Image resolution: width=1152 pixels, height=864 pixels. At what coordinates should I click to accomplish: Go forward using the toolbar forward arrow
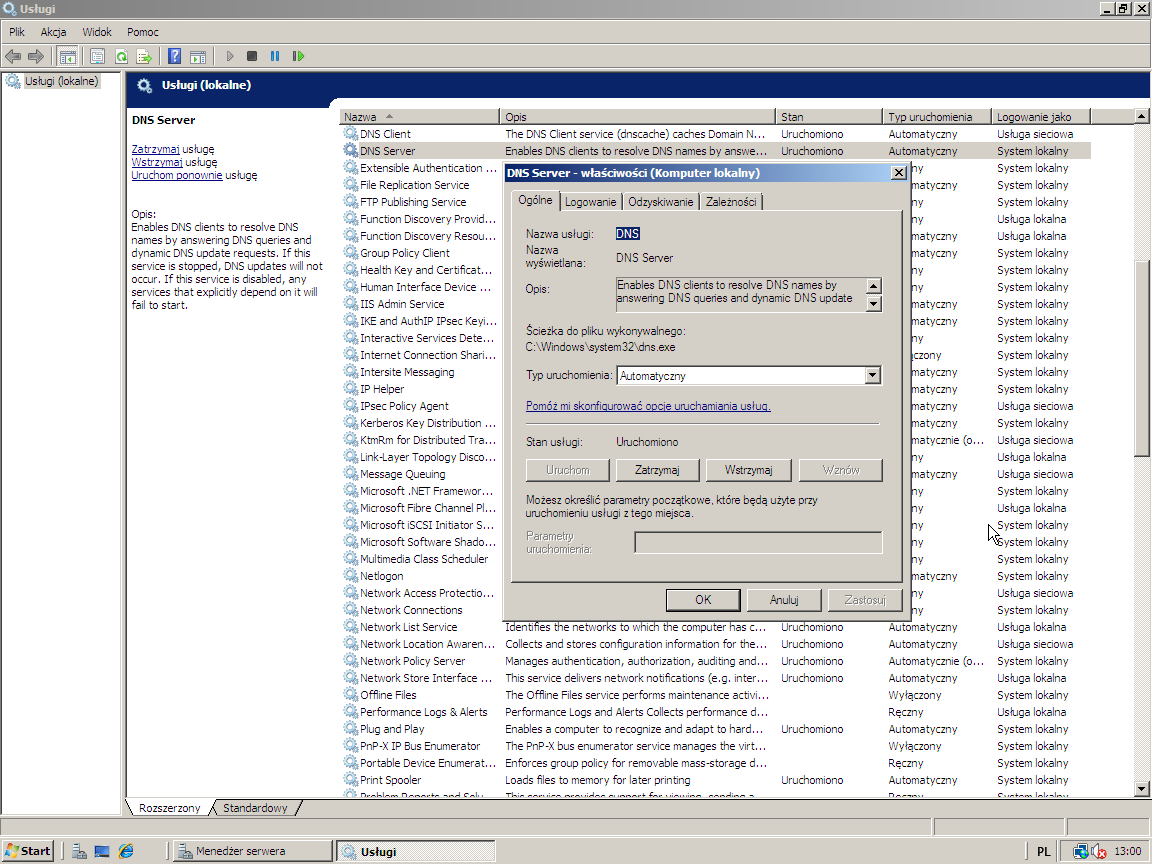click(x=35, y=56)
